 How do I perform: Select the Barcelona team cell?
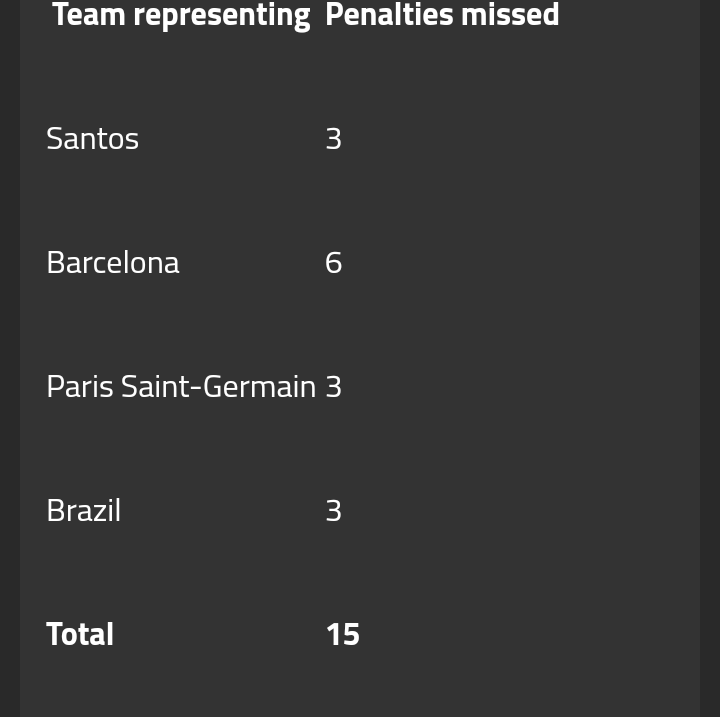(113, 263)
